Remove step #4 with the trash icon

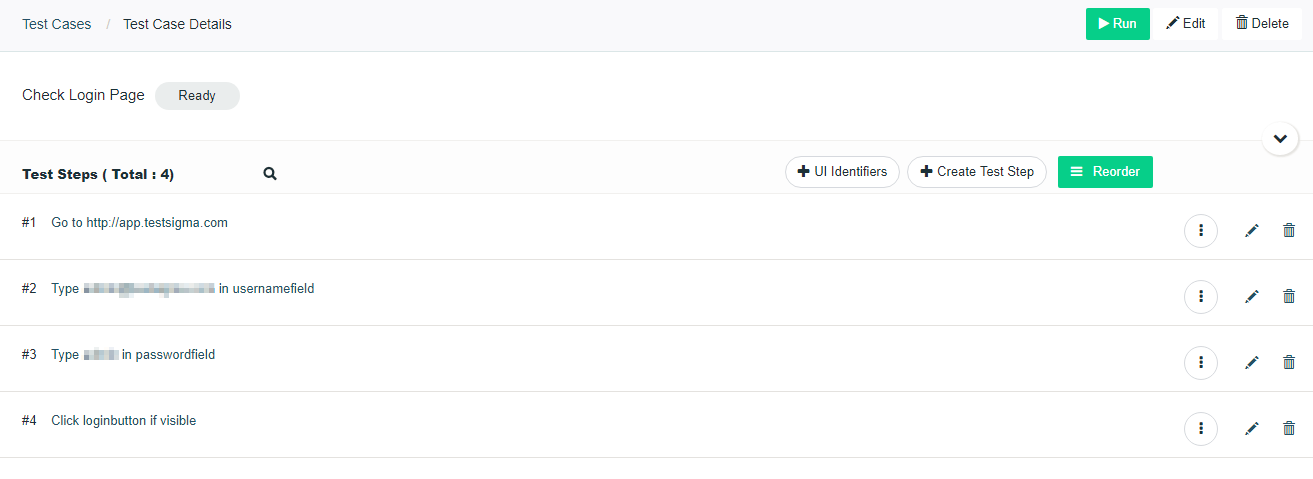1289,428
